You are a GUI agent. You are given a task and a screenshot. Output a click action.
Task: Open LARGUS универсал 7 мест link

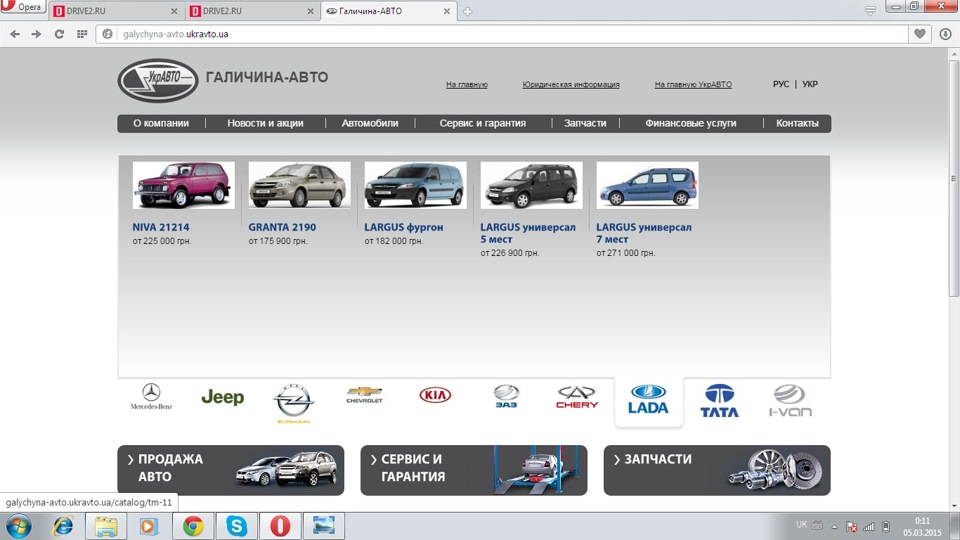tap(644, 233)
